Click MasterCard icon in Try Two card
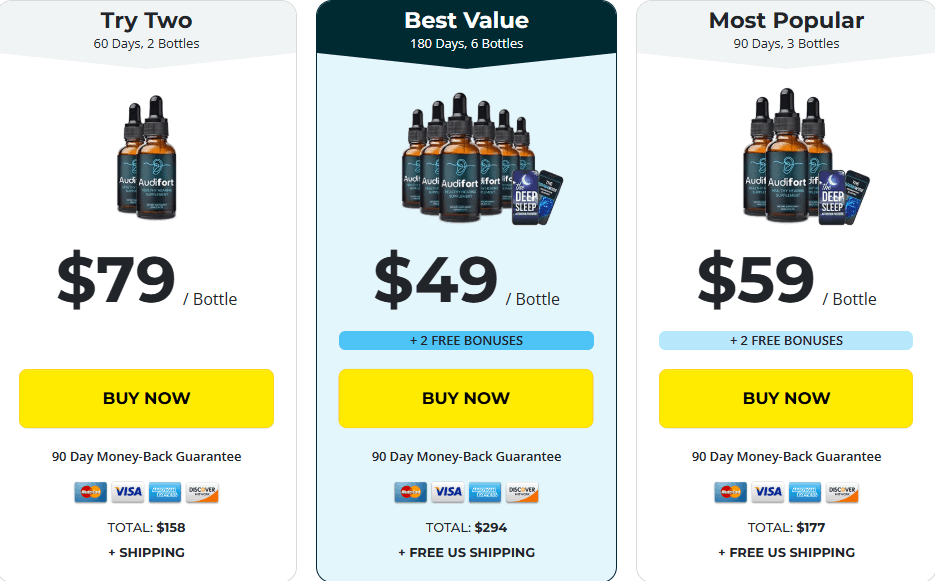This screenshot has height=581, width=935. tap(90, 492)
